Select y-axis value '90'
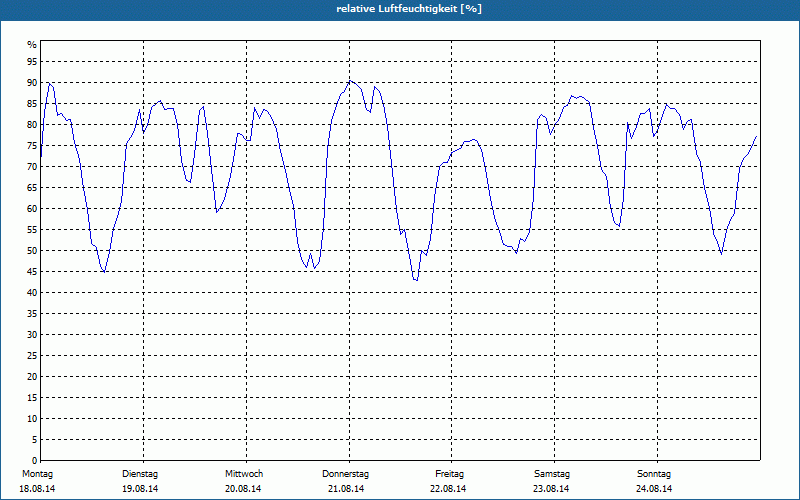The height and width of the screenshot is (500, 800). pyautogui.click(x=32, y=83)
